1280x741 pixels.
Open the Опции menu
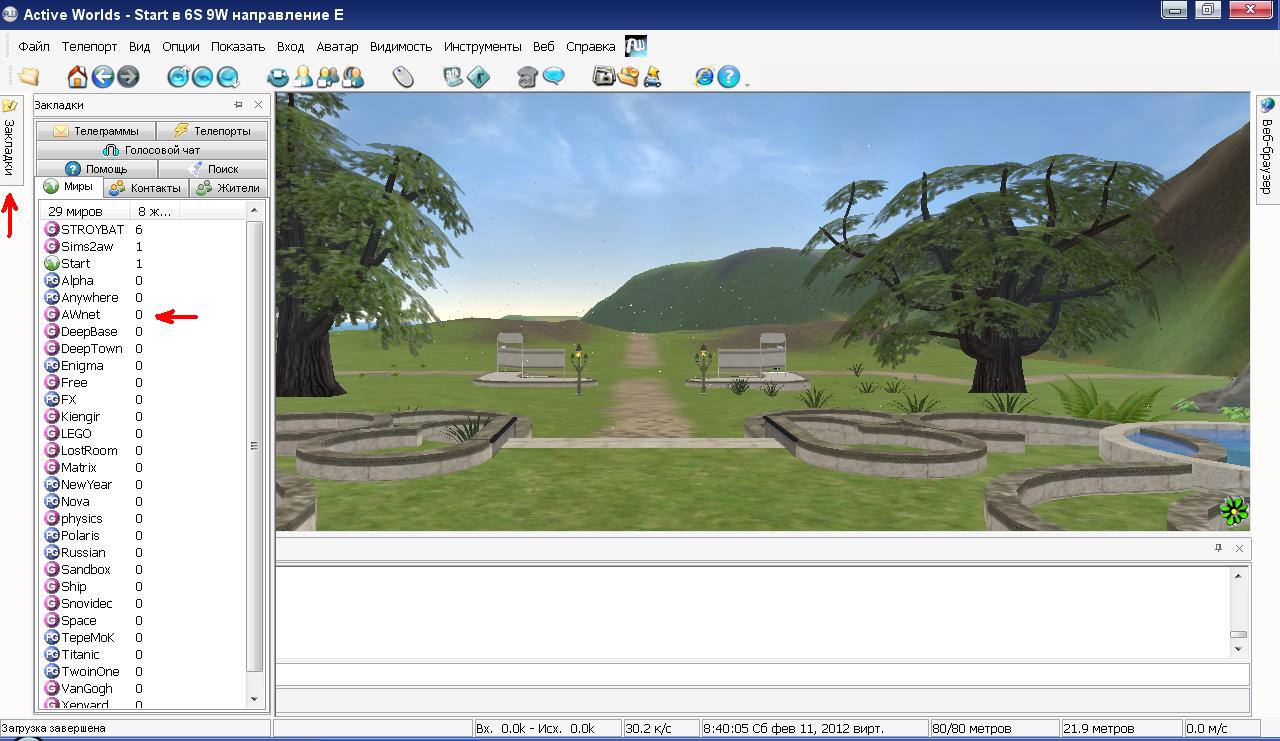coord(180,46)
